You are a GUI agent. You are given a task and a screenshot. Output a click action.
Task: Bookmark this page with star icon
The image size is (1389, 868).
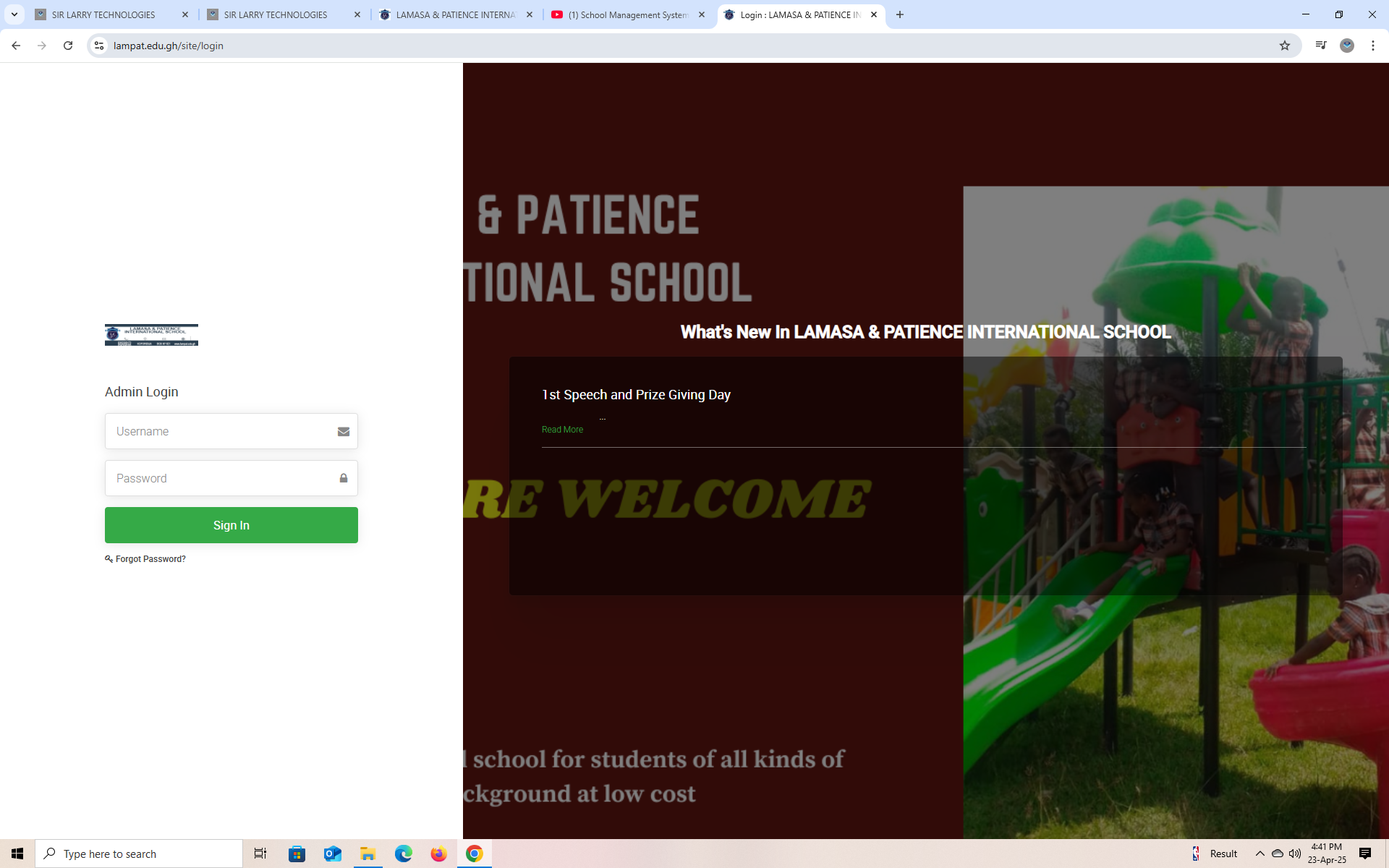[x=1285, y=46]
